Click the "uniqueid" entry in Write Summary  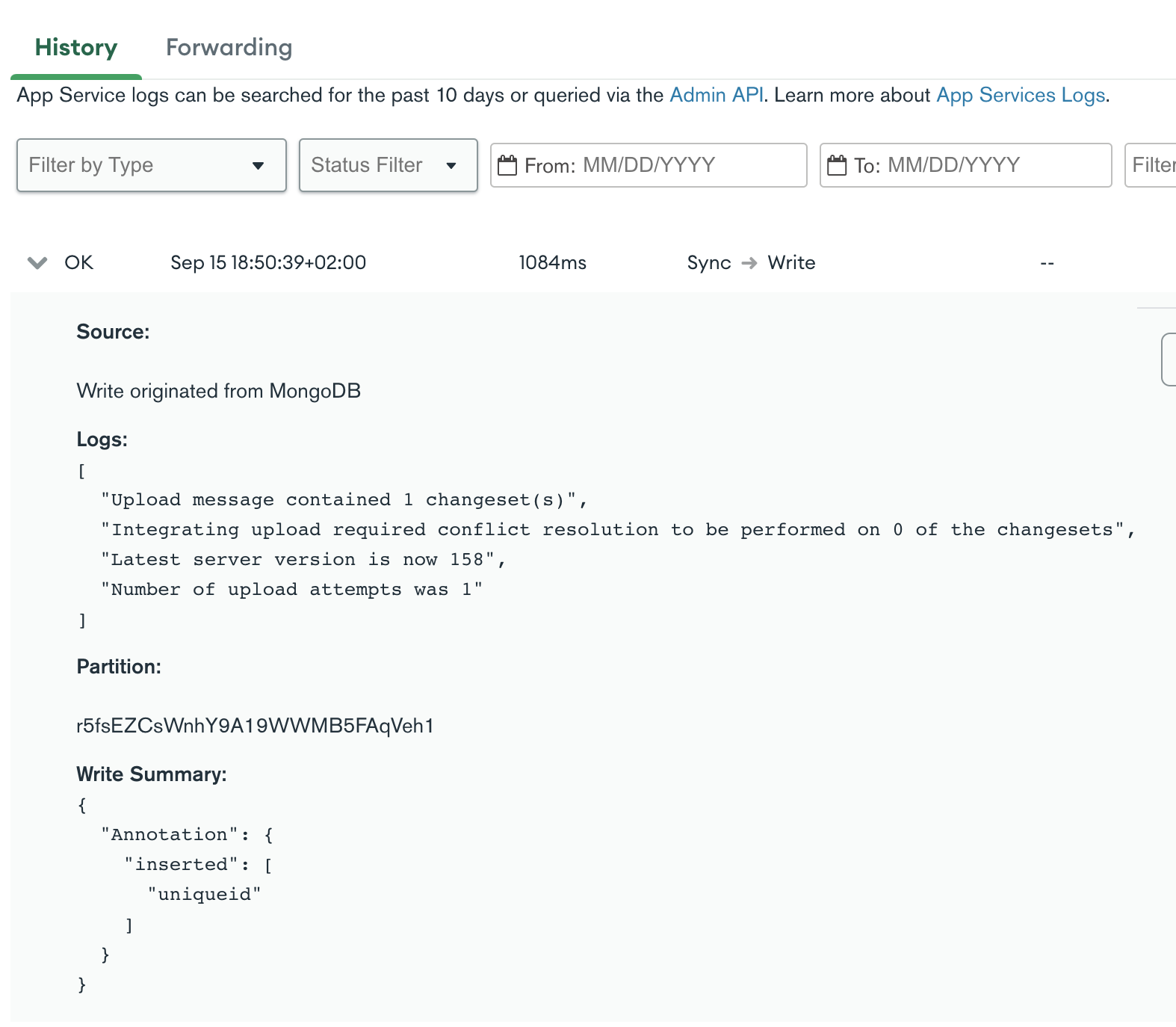click(x=204, y=895)
